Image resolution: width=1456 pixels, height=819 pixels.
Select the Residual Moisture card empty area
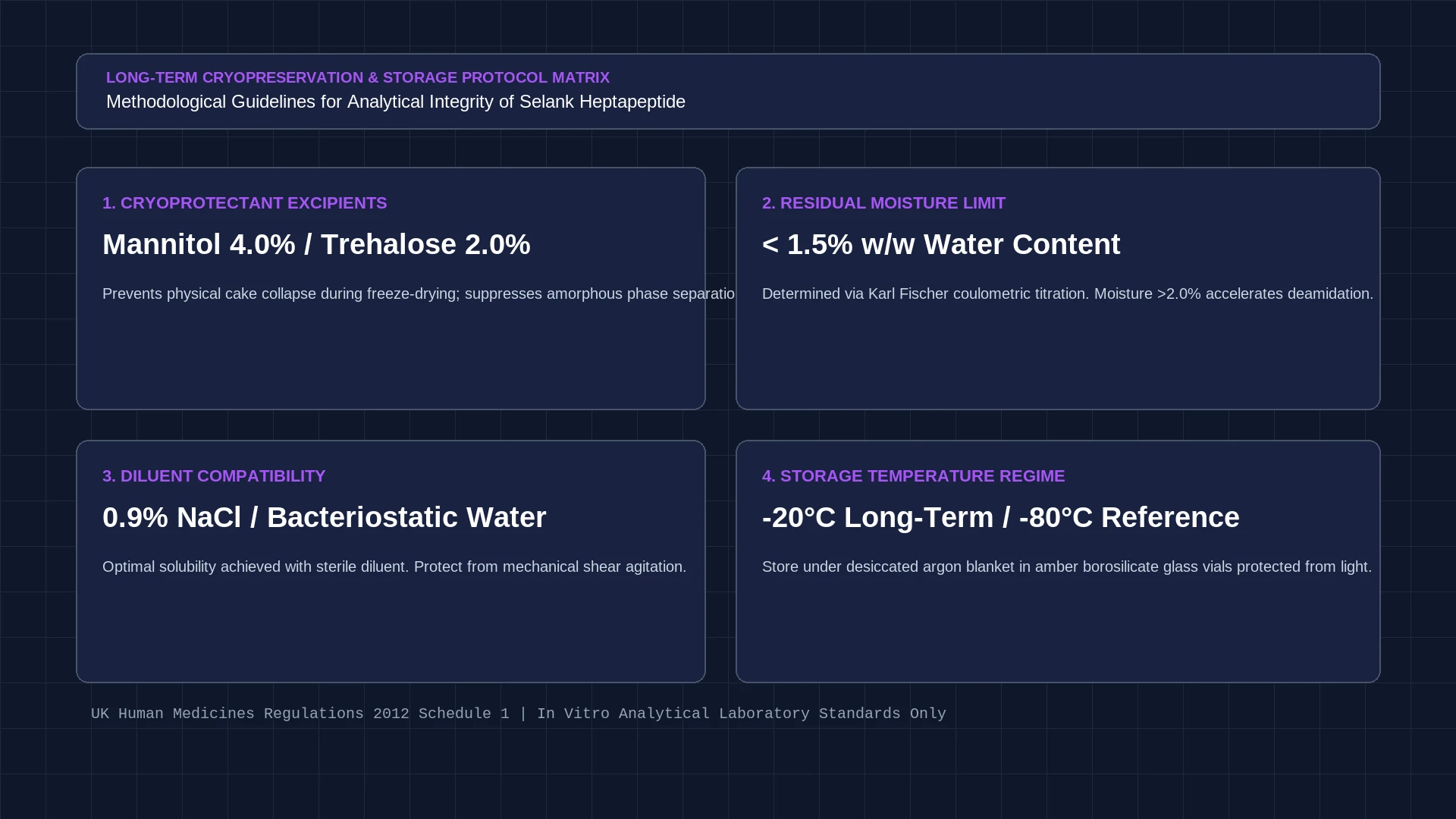point(1058,356)
